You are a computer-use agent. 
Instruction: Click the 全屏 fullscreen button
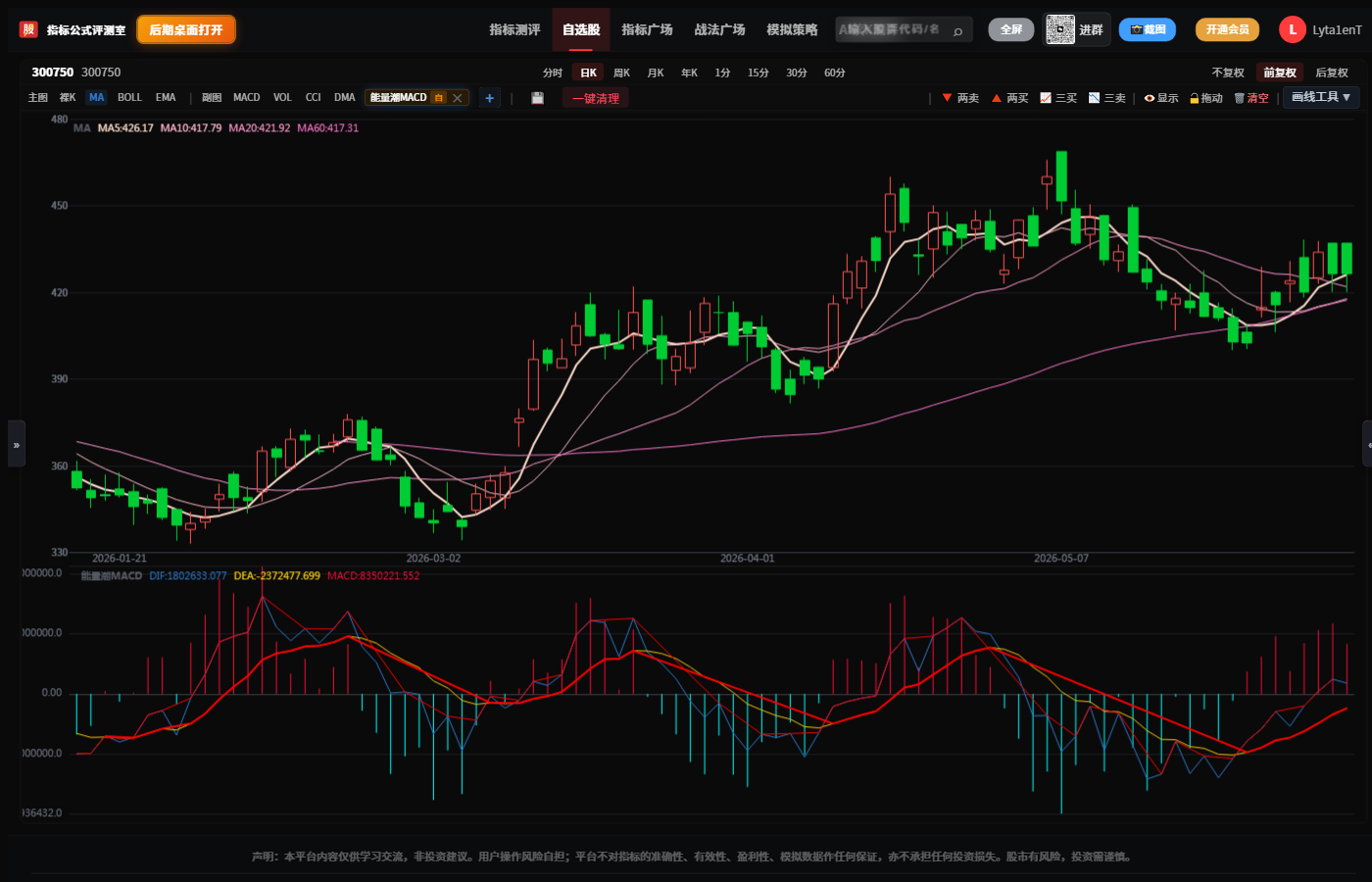point(1011,29)
